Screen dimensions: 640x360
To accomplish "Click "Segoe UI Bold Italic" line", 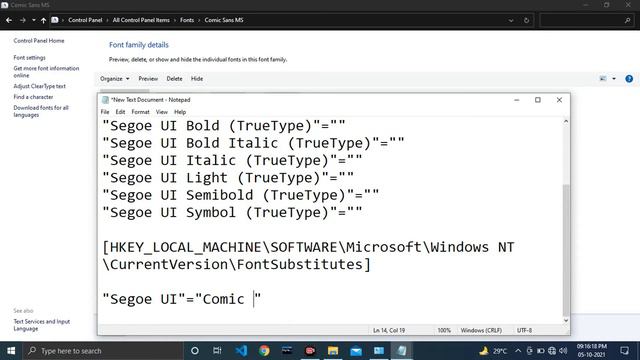I will (253, 143).
